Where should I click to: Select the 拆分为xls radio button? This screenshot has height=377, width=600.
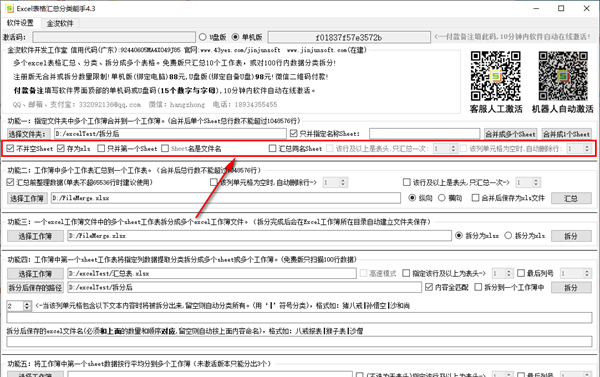(x=508, y=236)
